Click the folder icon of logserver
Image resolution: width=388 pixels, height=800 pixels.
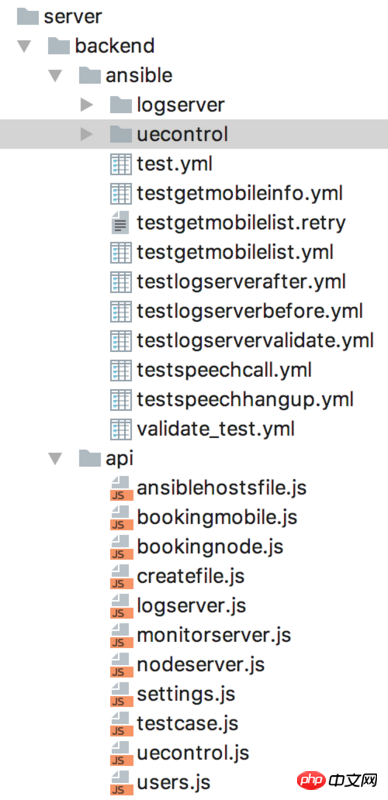(x=120, y=105)
